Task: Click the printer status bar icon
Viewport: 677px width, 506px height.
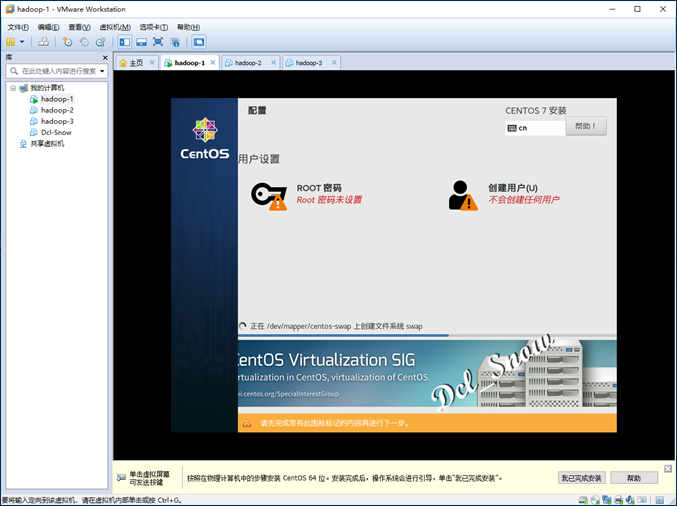Action: point(618,500)
